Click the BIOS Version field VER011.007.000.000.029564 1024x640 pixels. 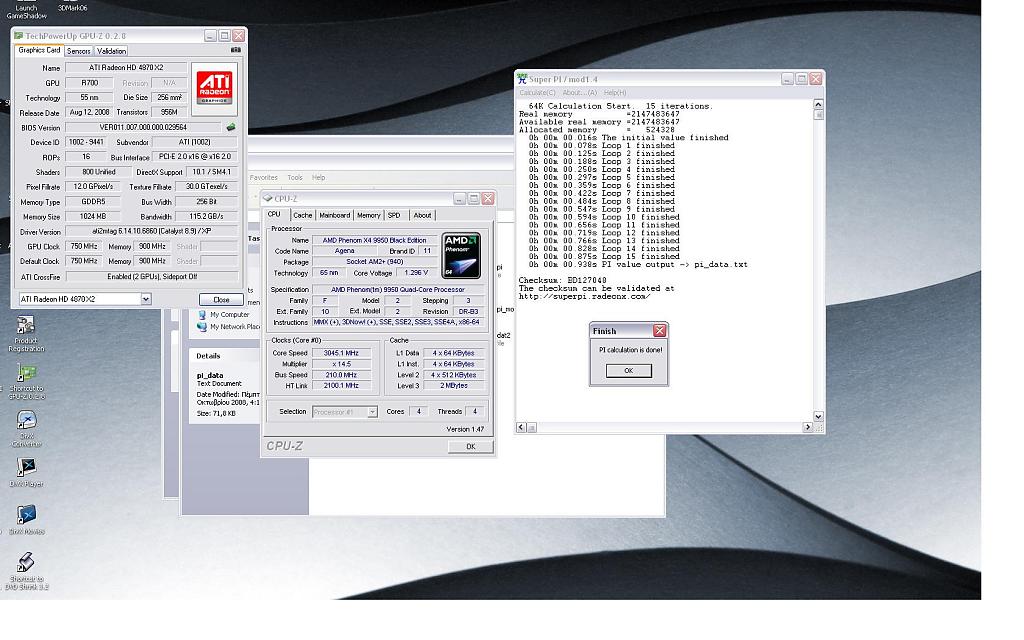[143, 127]
